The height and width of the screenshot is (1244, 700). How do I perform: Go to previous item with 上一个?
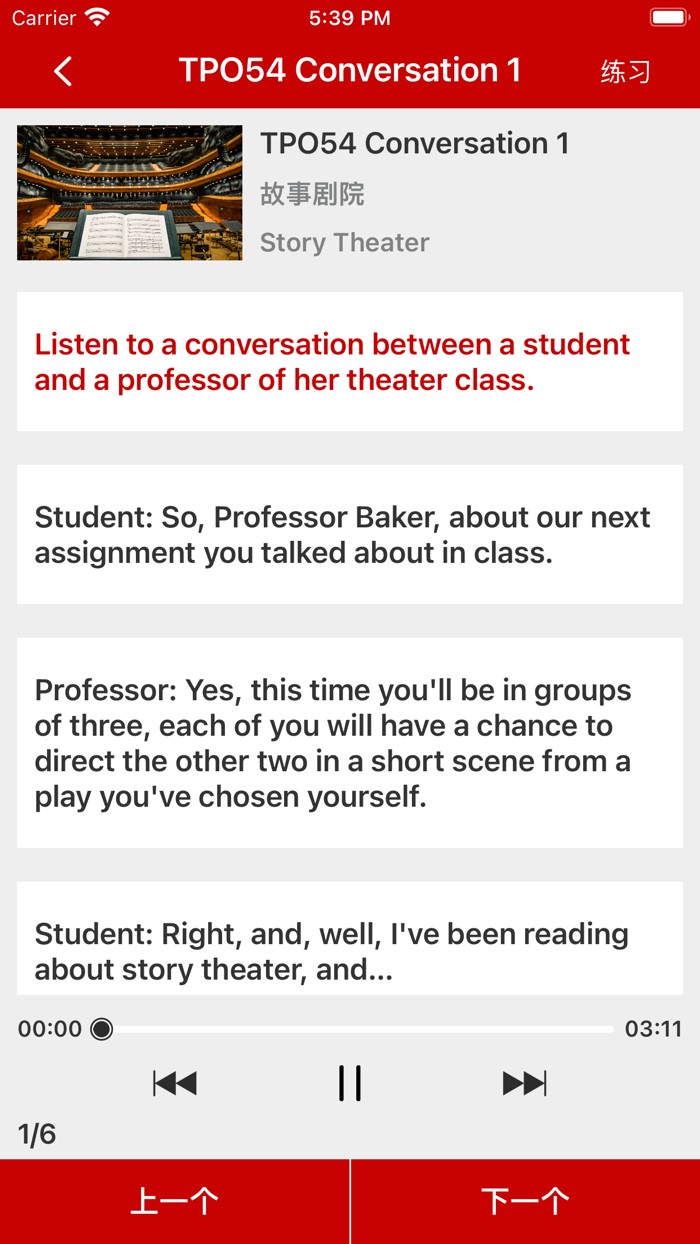(175, 1201)
